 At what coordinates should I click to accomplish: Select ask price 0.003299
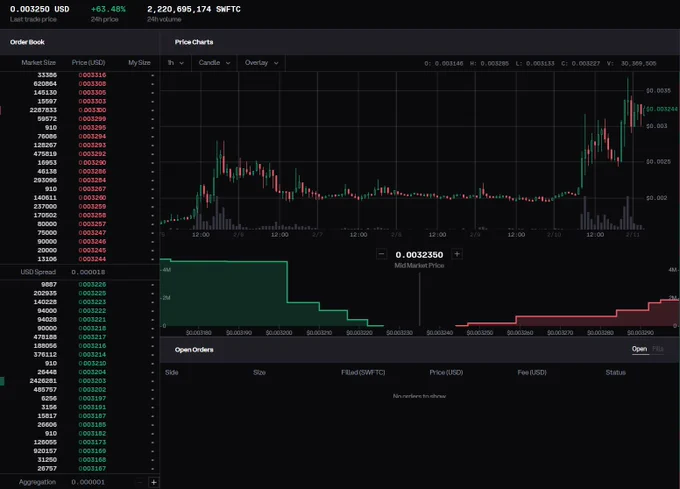pos(92,119)
